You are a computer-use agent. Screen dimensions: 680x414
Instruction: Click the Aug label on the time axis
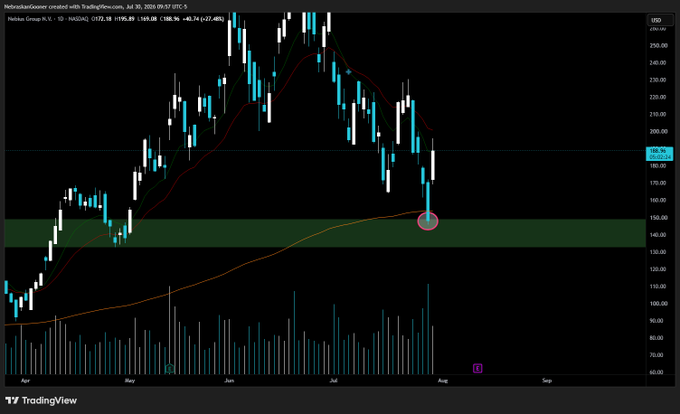click(x=442, y=381)
